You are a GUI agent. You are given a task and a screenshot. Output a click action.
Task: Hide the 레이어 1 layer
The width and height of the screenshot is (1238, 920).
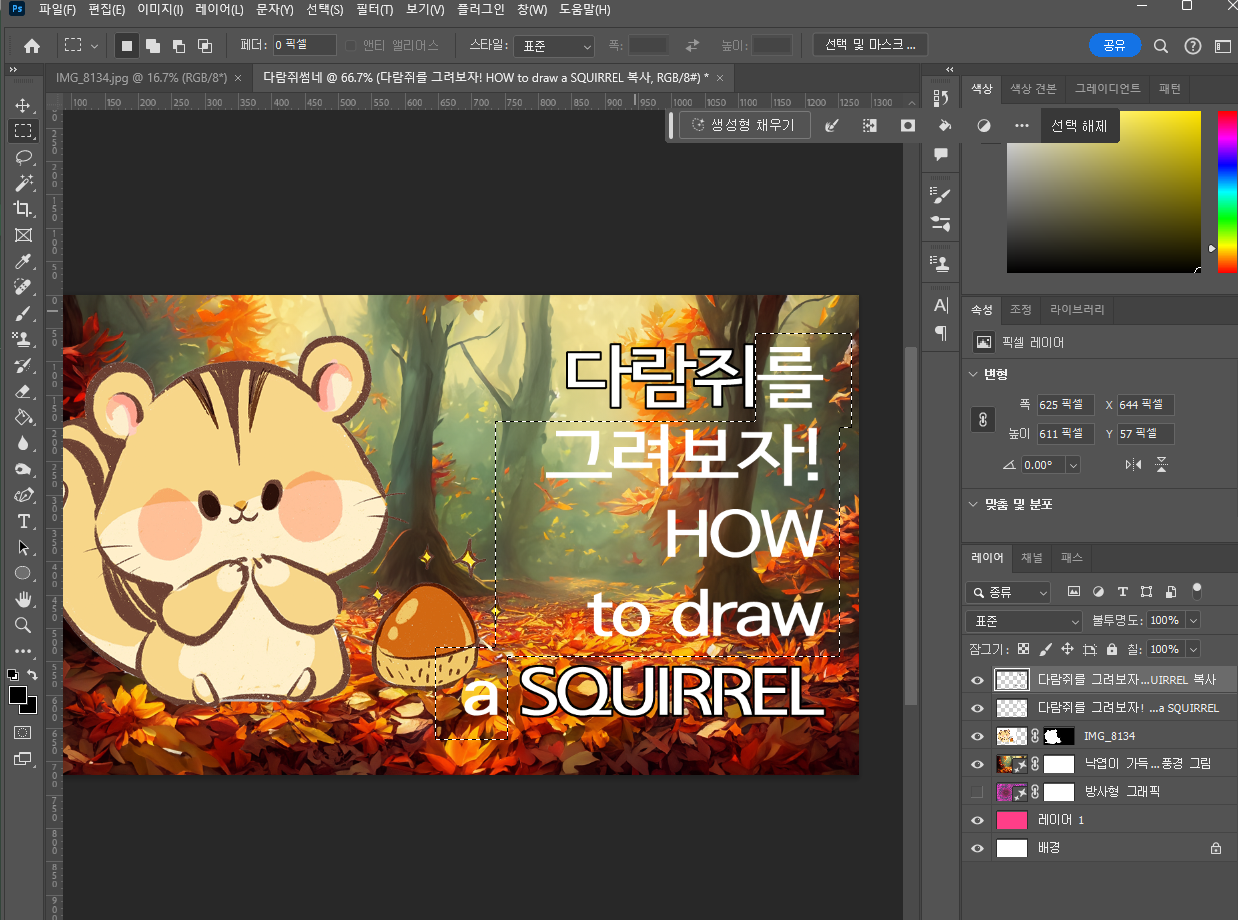click(978, 820)
